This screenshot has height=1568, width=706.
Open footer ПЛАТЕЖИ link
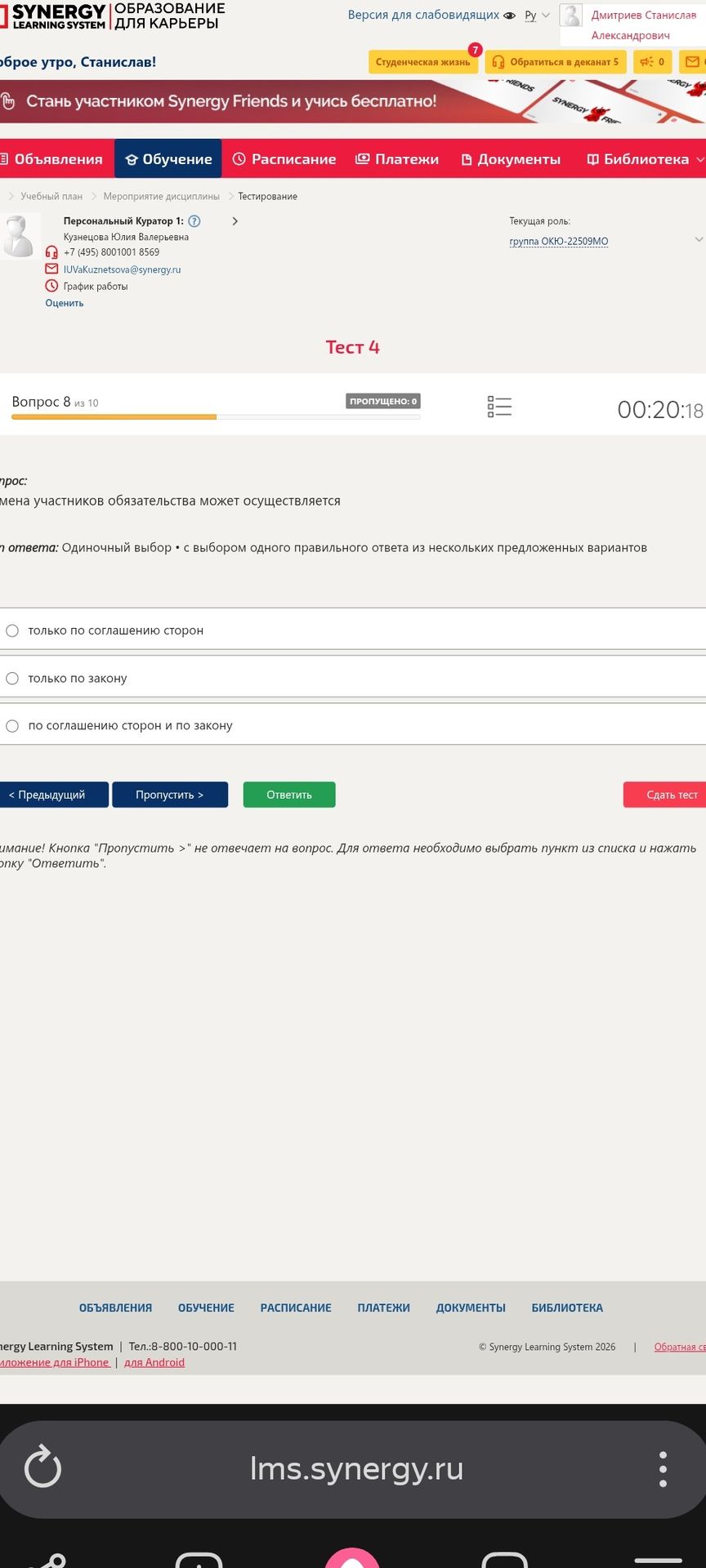(x=383, y=1308)
